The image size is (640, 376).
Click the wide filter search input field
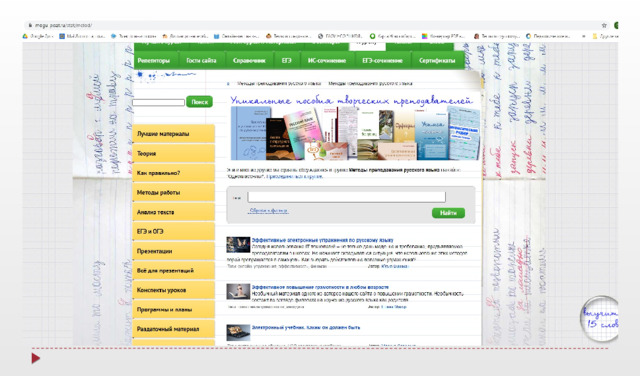[x=346, y=197]
